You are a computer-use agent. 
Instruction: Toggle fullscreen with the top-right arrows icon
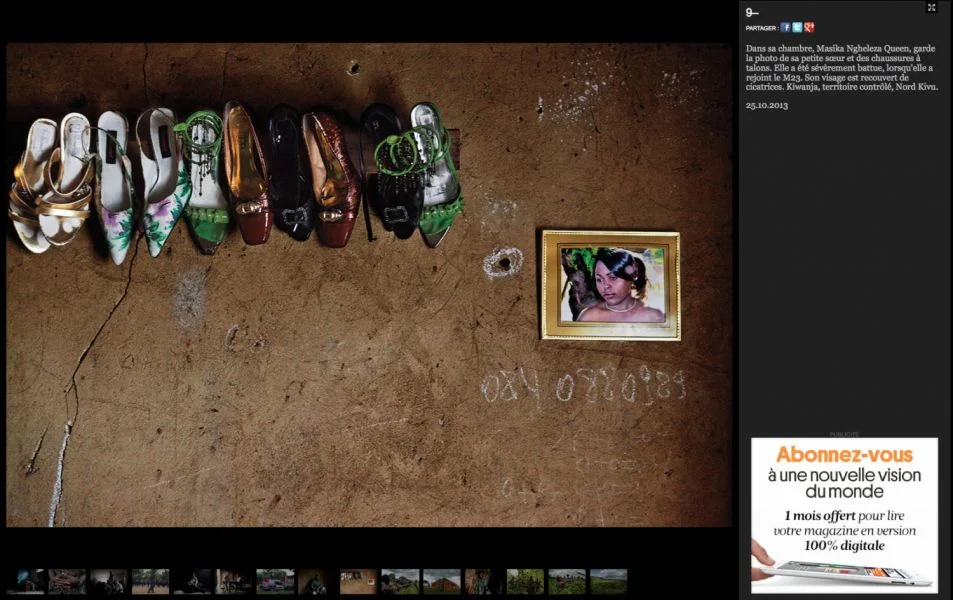(x=931, y=7)
